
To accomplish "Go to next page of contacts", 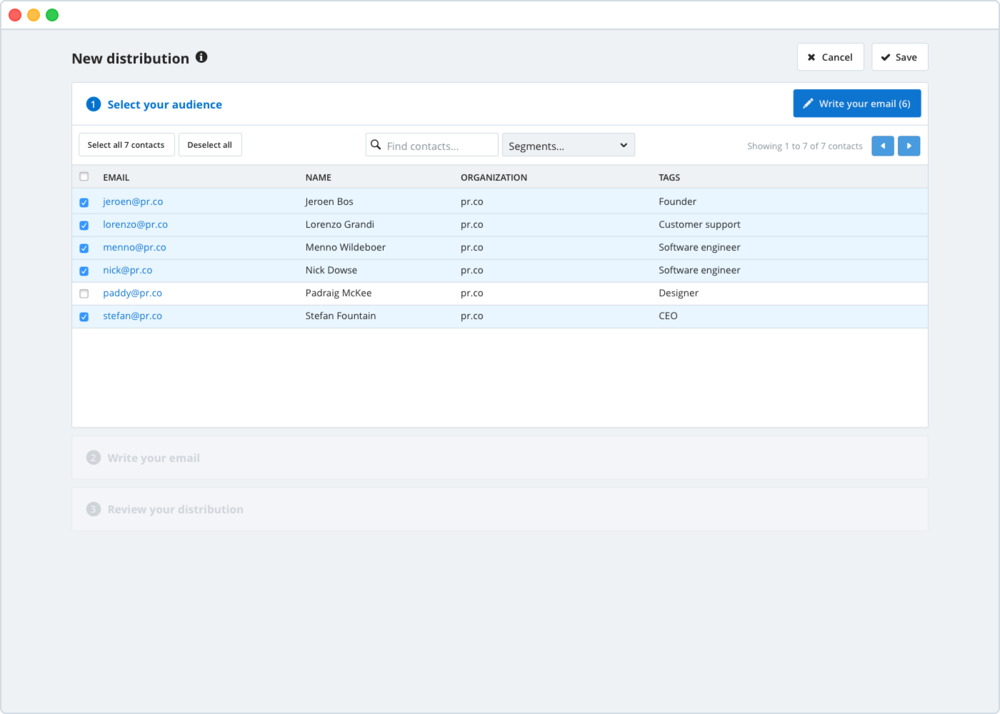I will (909, 146).
